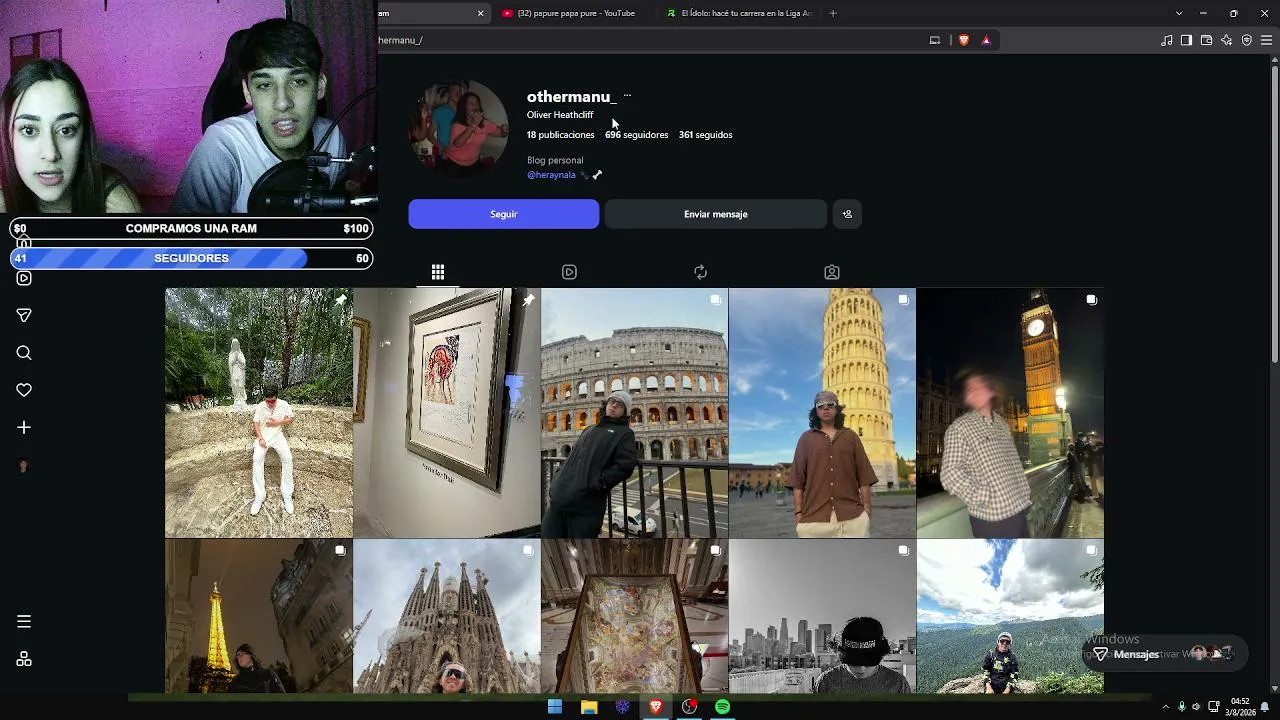Open the Colosseum photo post
The width and height of the screenshot is (1280, 720).
click(x=635, y=413)
